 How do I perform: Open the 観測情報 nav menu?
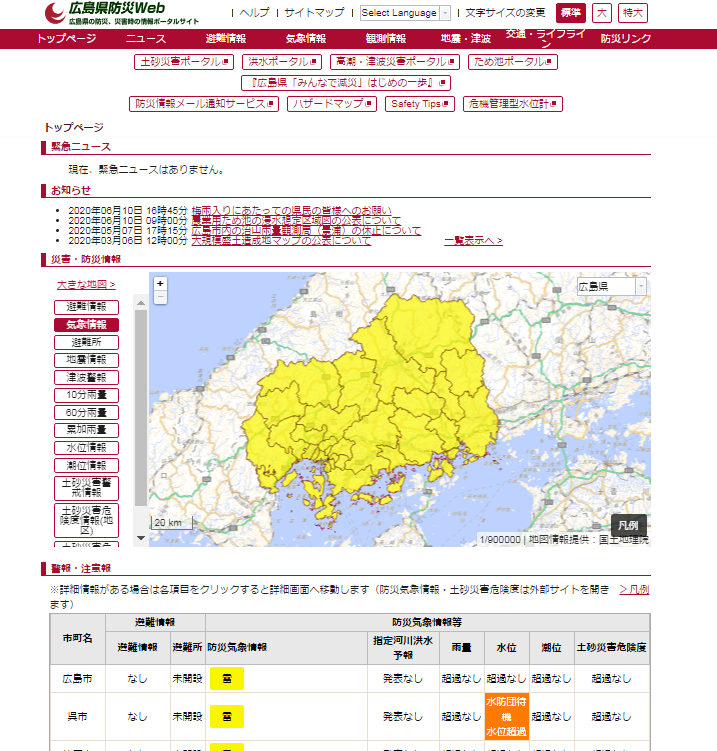[386, 39]
